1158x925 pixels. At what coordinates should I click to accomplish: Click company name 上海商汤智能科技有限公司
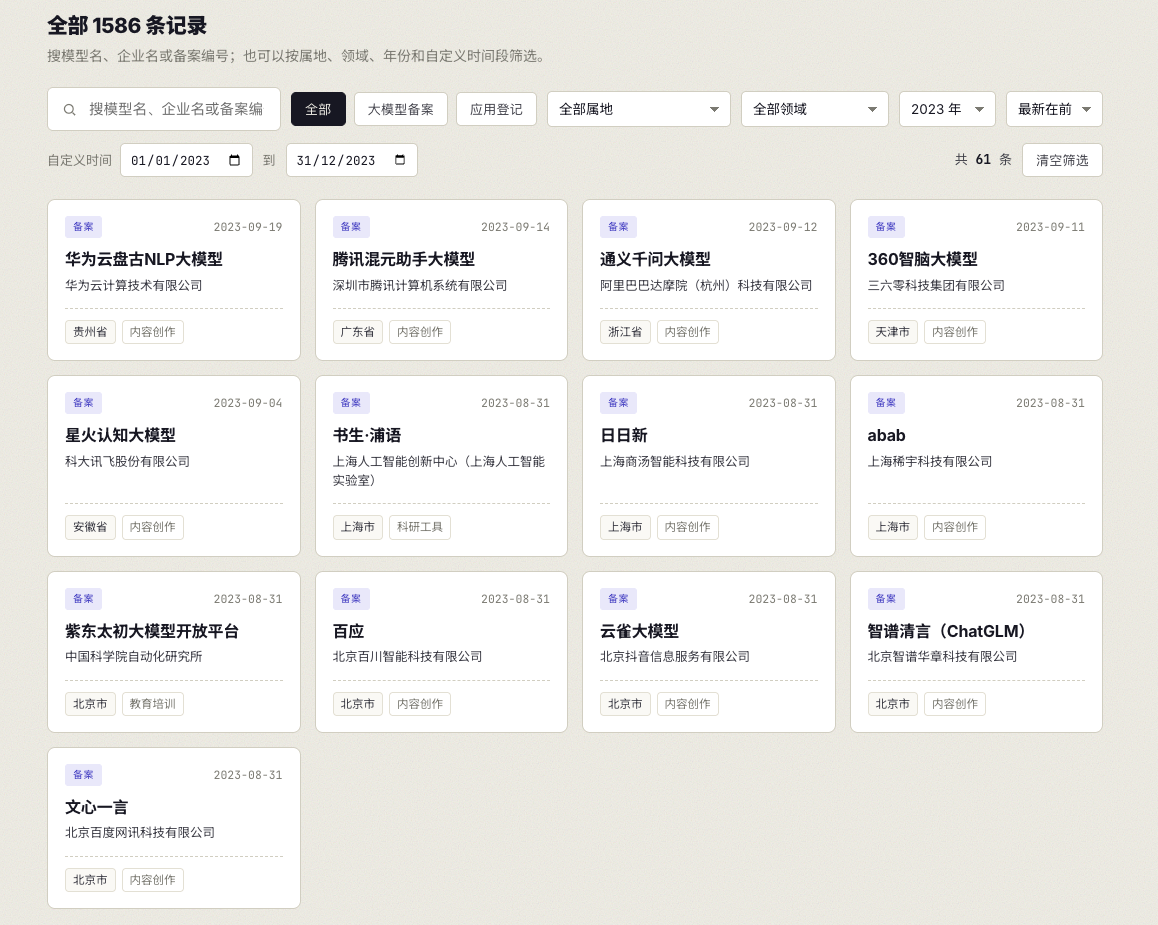coord(675,461)
